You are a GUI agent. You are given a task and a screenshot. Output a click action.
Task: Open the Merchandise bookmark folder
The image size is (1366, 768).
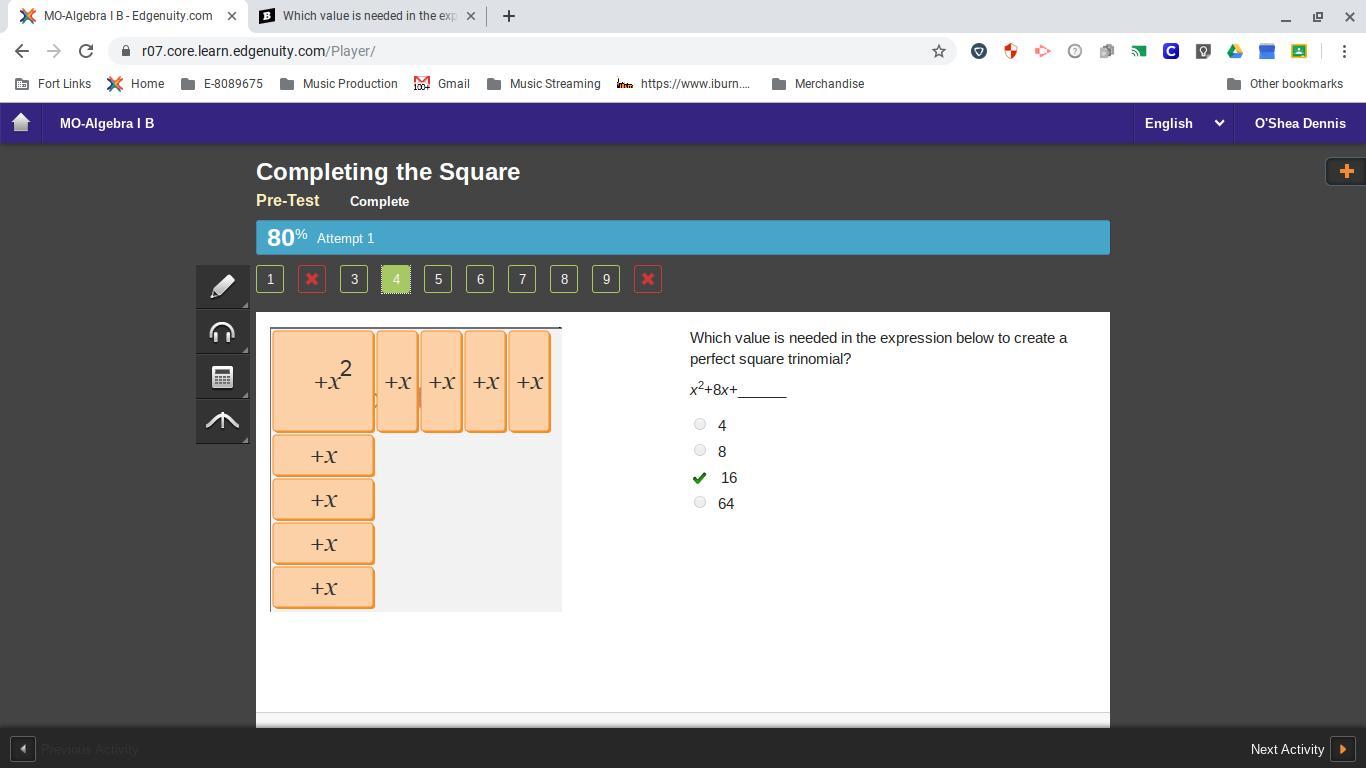[818, 84]
